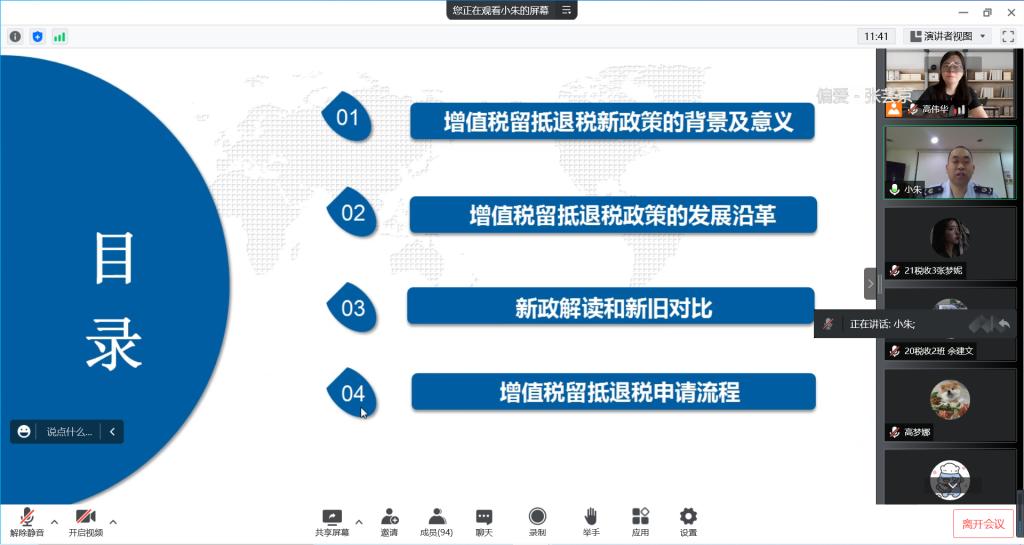Open the 聊天 chat panel
Screen dimensions: 1024x545
484,521
